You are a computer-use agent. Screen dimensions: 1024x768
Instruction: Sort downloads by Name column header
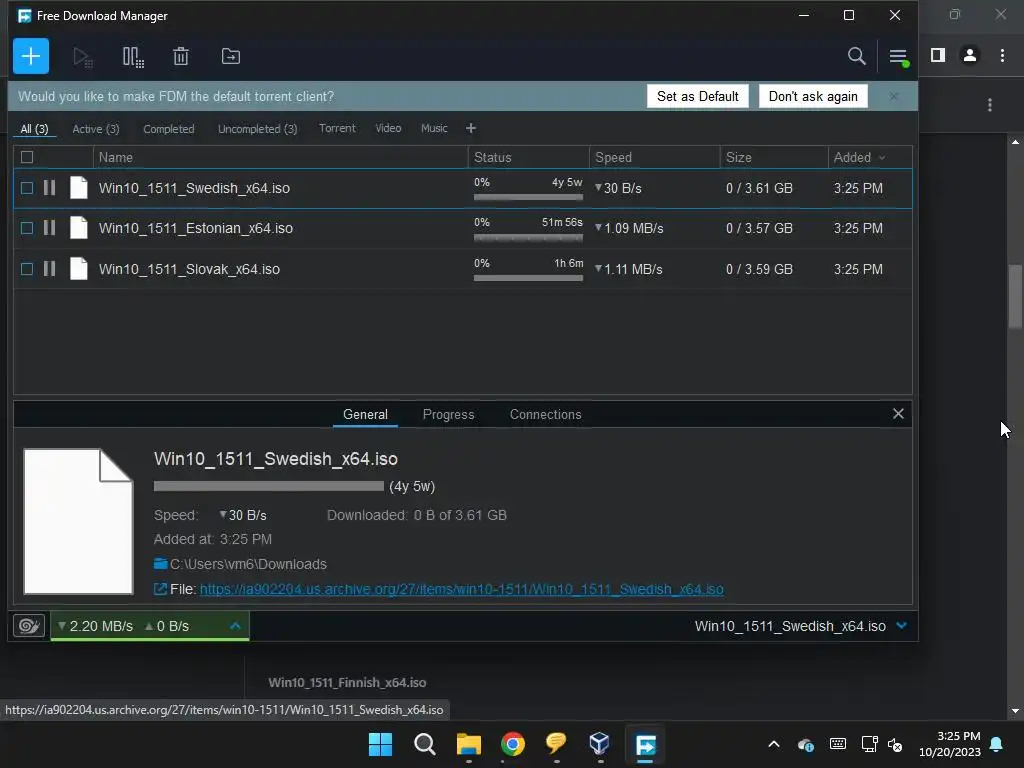[x=280, y=157]
